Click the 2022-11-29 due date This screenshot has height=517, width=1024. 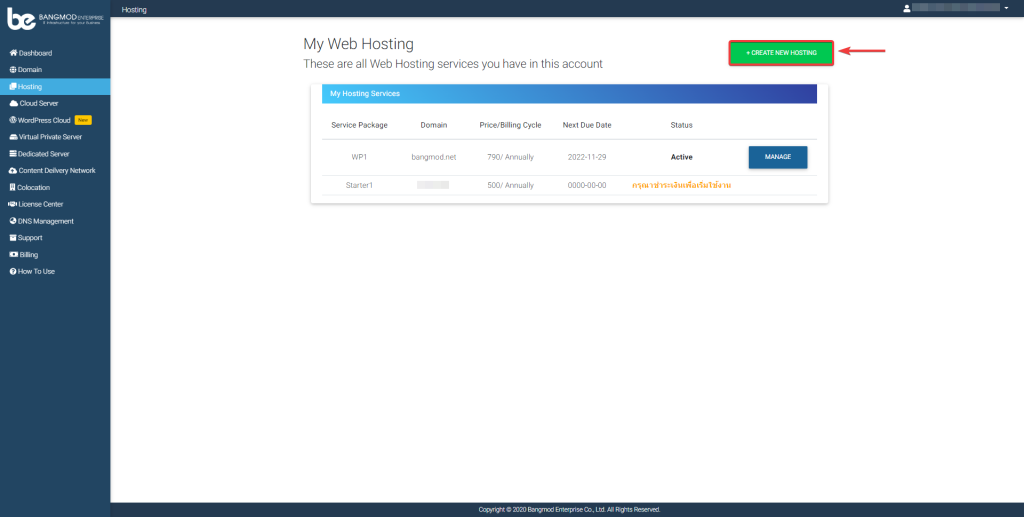point(587,157)
